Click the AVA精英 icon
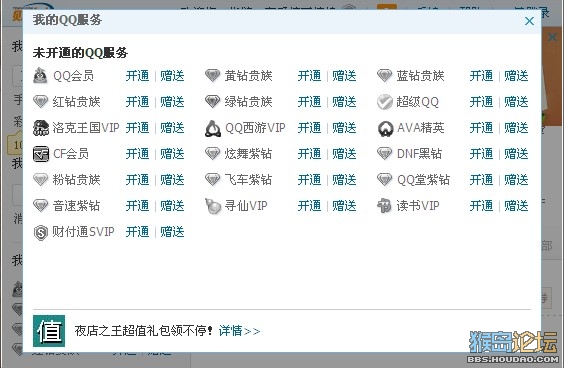The image size is (564, 368). pyautogui.click(x=385, y=128)
